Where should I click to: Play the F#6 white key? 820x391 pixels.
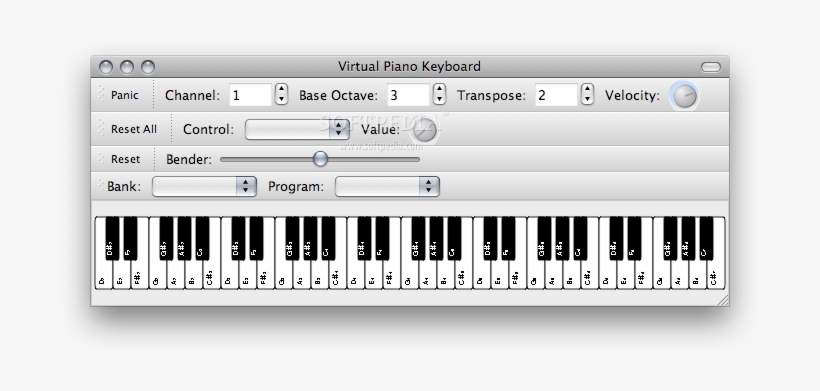point(644,275)
